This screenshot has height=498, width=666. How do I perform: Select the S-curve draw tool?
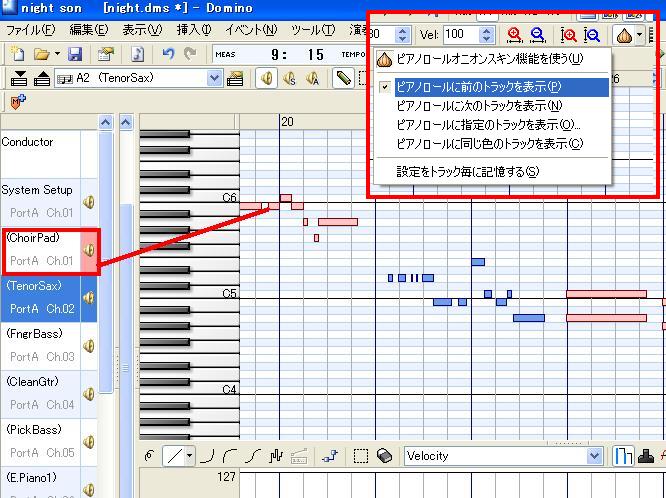pos(253,456)
